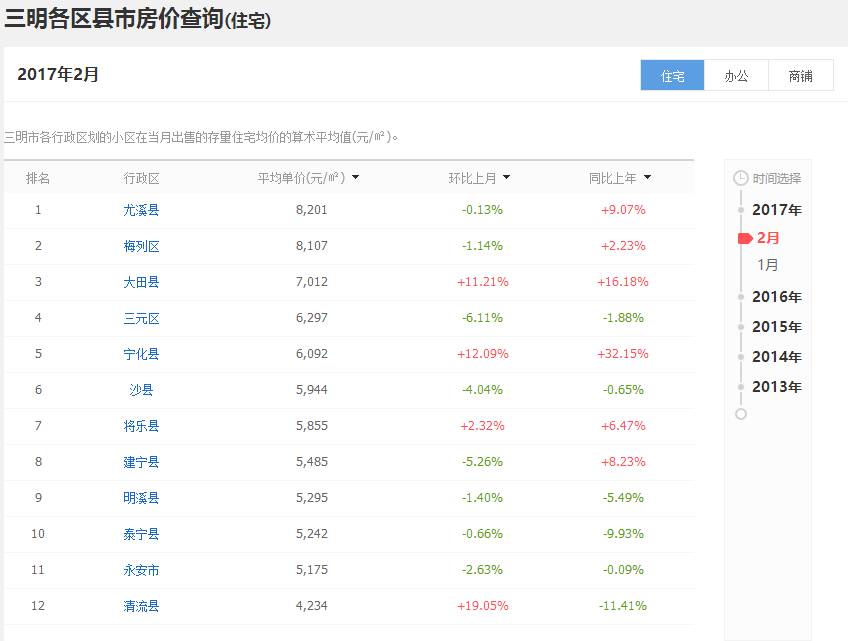Open the 泰宁县 district link
This screenshot has height=641, width=848.
pos(141,534)
